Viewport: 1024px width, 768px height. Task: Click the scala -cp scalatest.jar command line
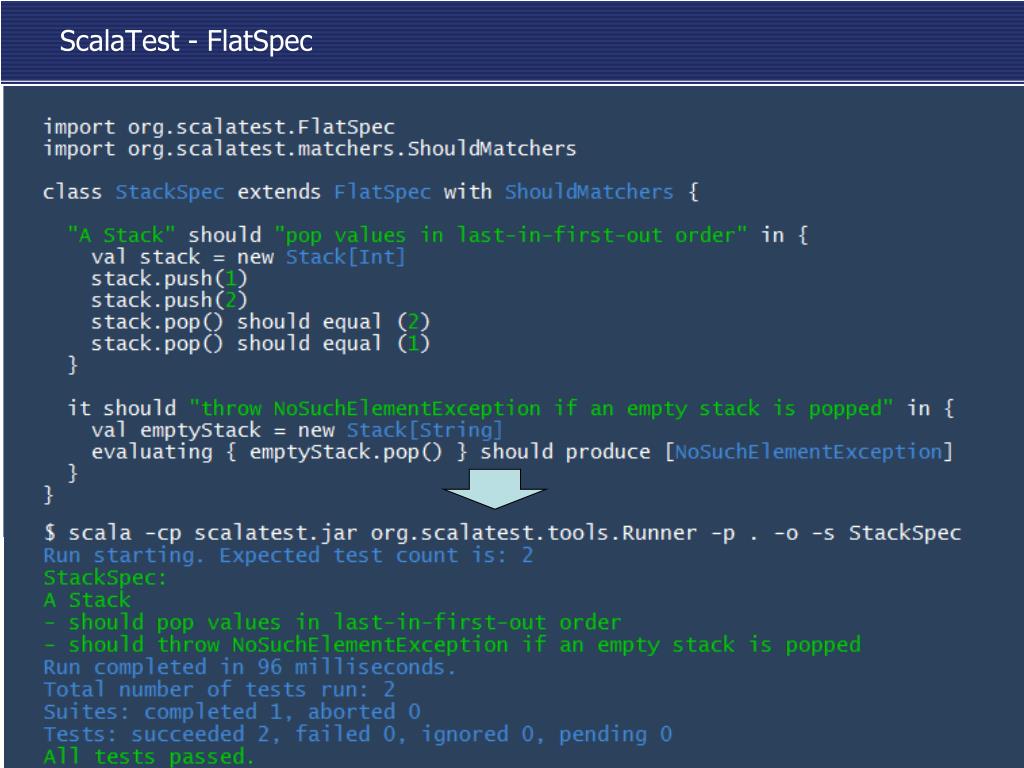[x=502, y=534]
